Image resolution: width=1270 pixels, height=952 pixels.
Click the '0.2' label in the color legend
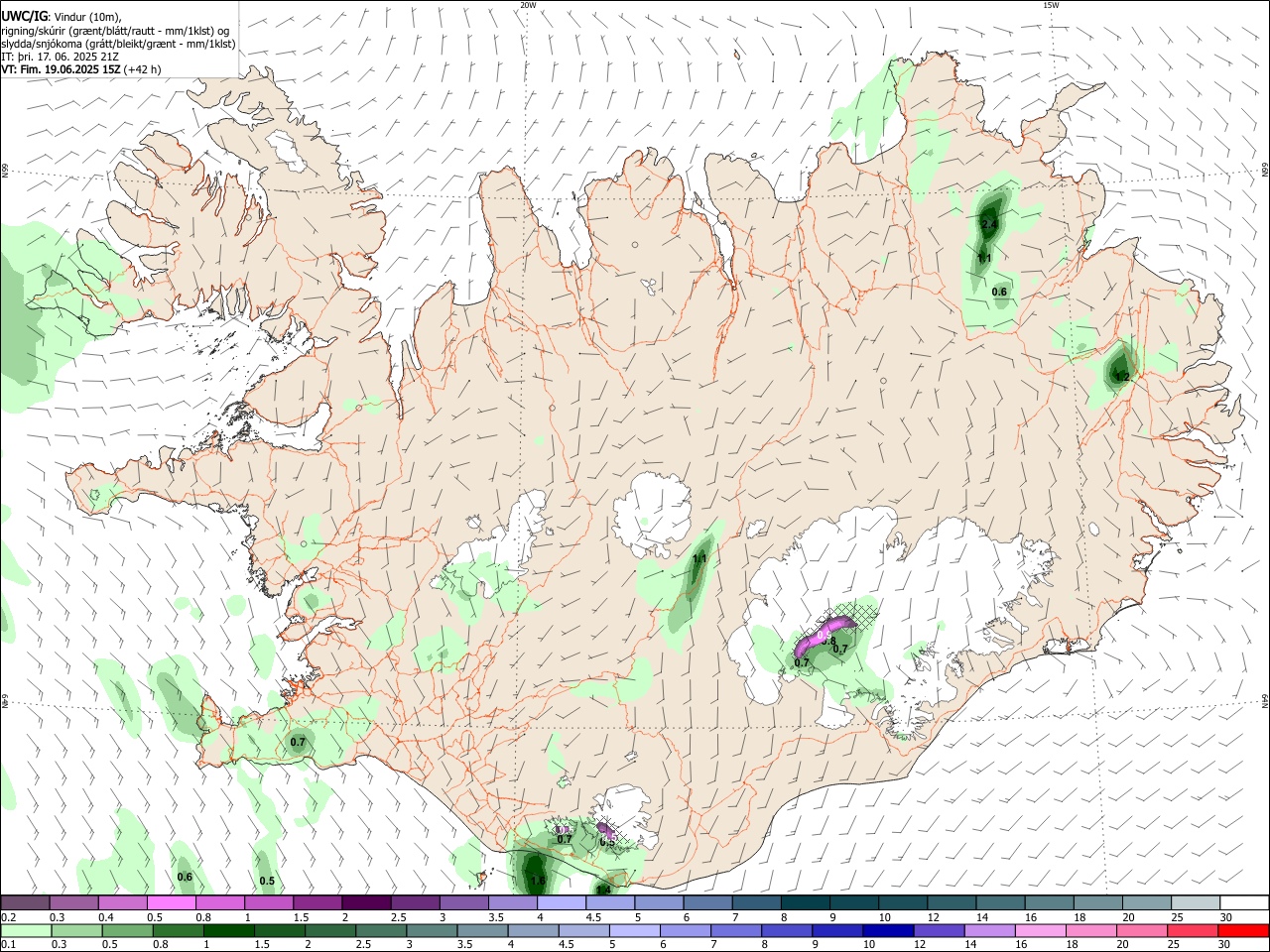[8, 918]
